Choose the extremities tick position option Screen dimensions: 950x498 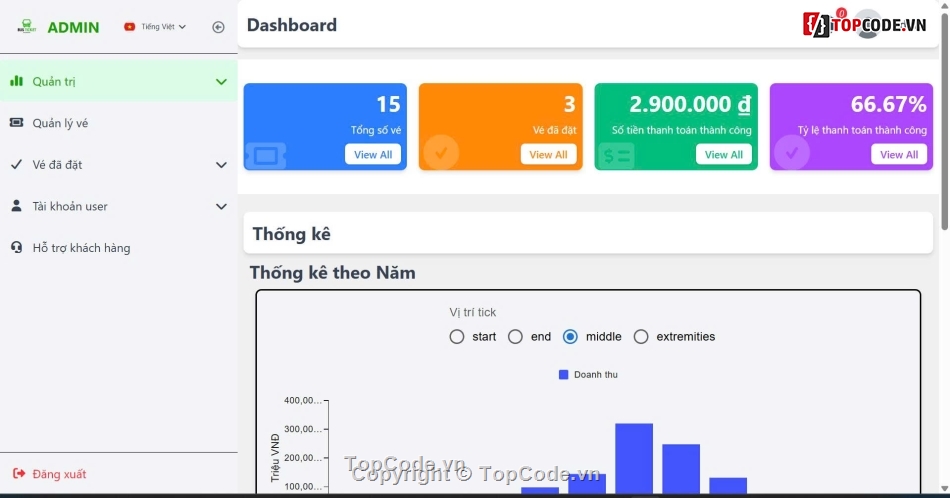(x=641, y=337)
